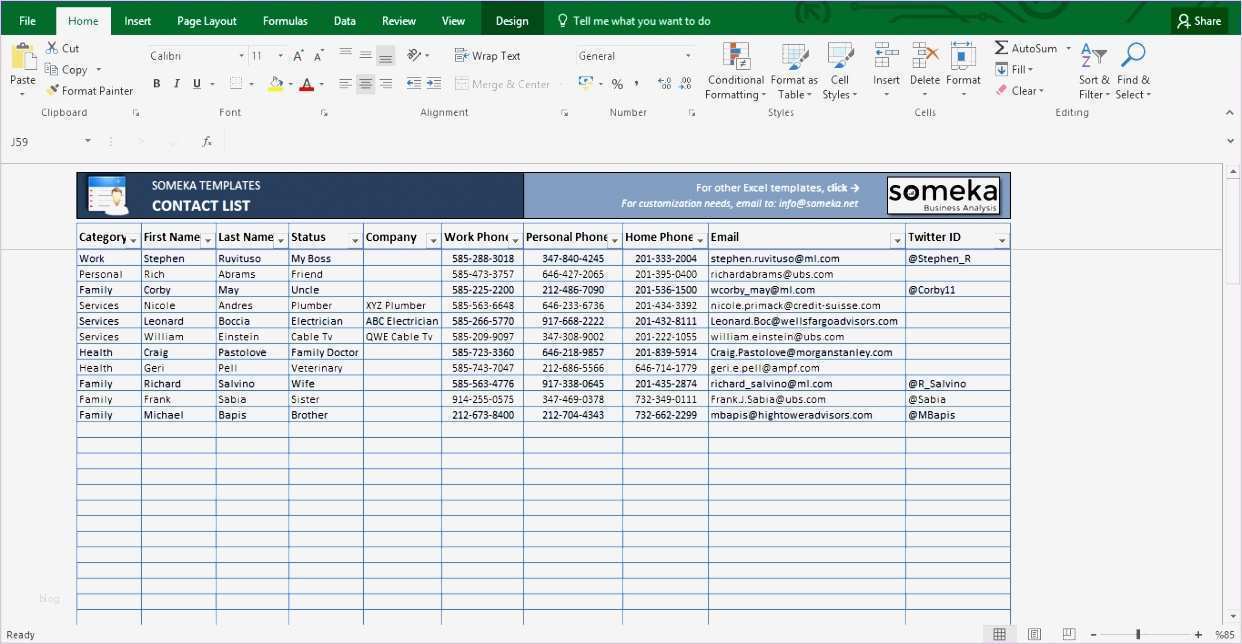Open Cell Styles gallery

pyautogui.click(x=839, y=70)
